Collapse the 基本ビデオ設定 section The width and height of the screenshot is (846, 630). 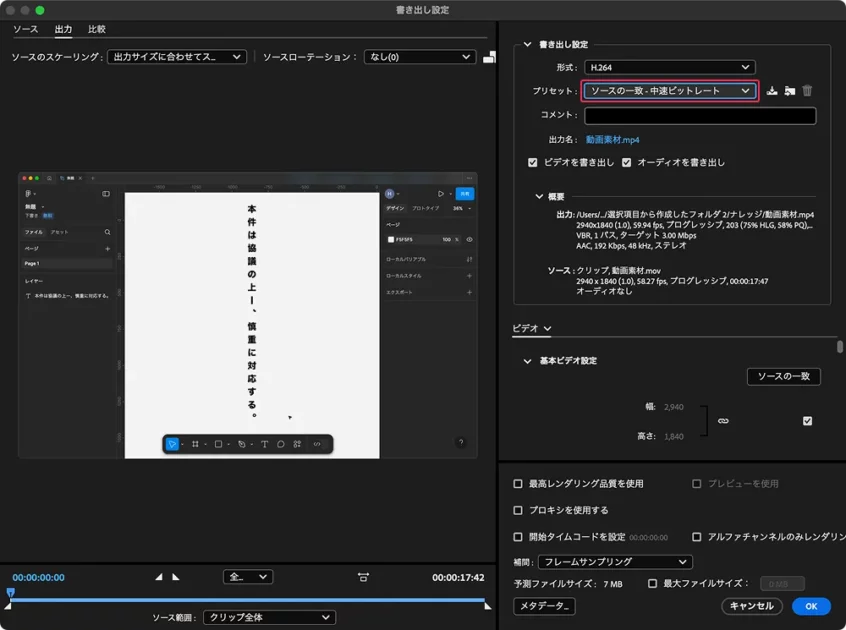coord(527,361)
